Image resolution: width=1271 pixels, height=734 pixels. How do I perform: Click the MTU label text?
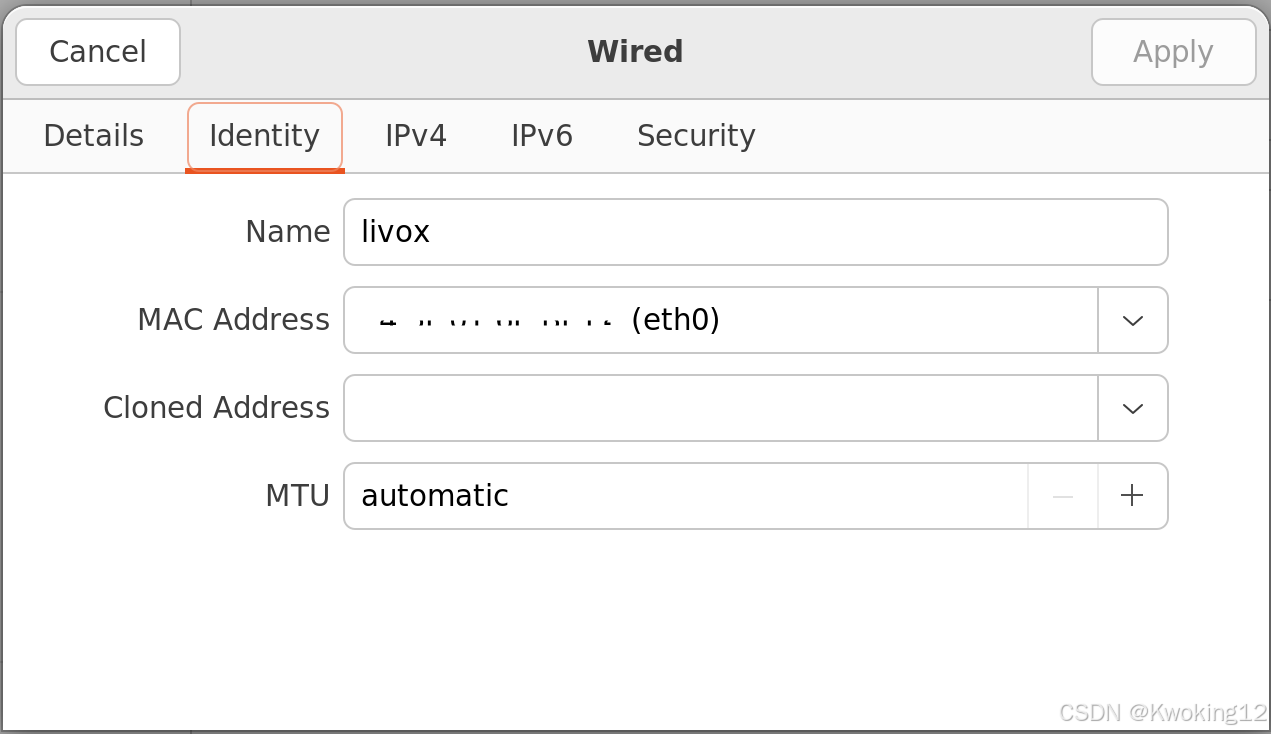point(297,496)
